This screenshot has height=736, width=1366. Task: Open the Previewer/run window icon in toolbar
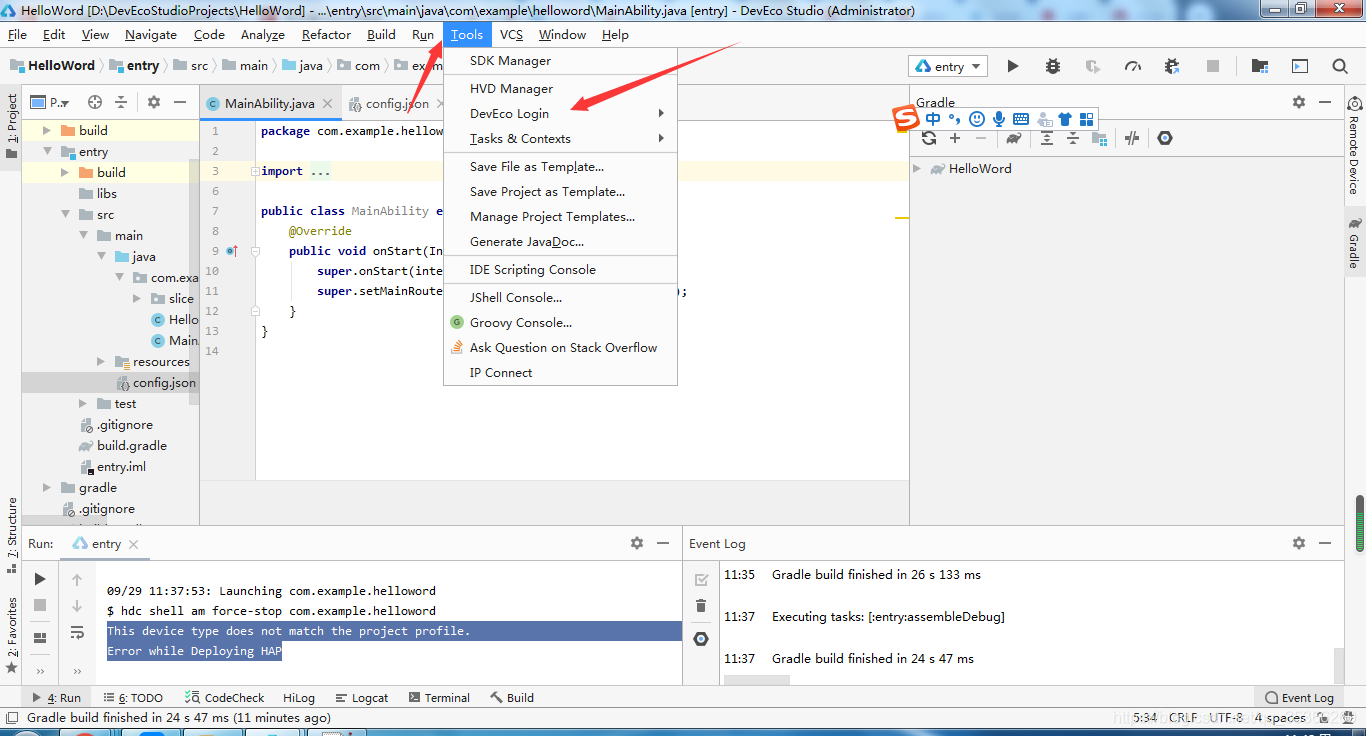click(1300, 66)
